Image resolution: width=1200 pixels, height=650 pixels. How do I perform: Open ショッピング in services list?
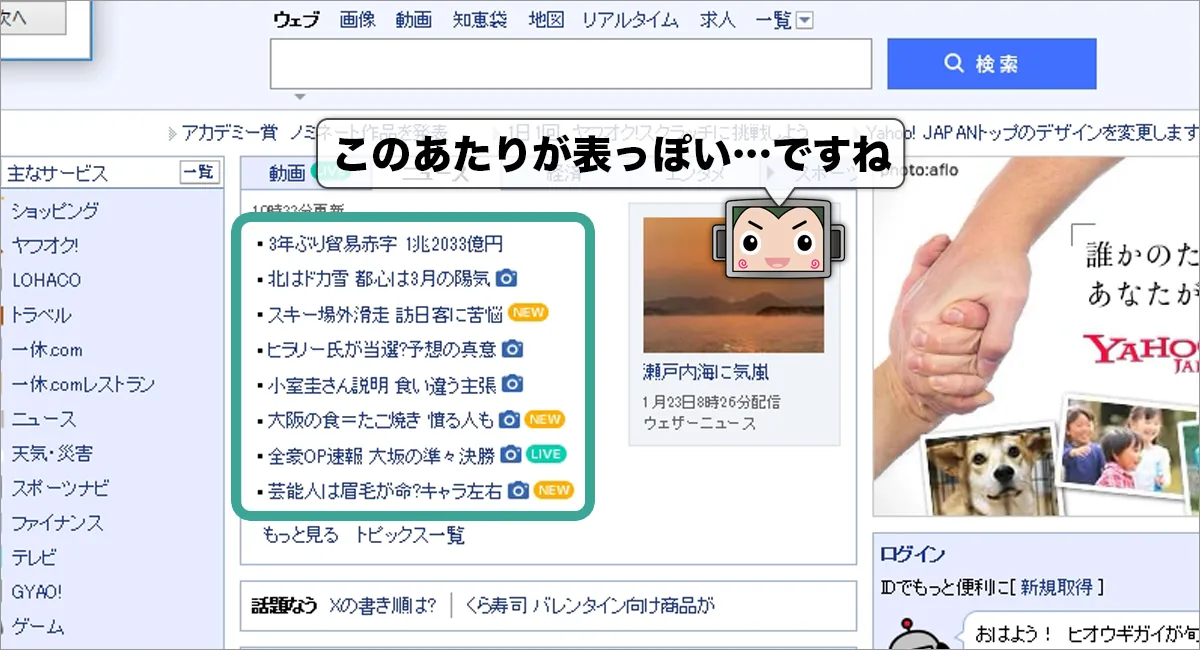pos(55,211)
